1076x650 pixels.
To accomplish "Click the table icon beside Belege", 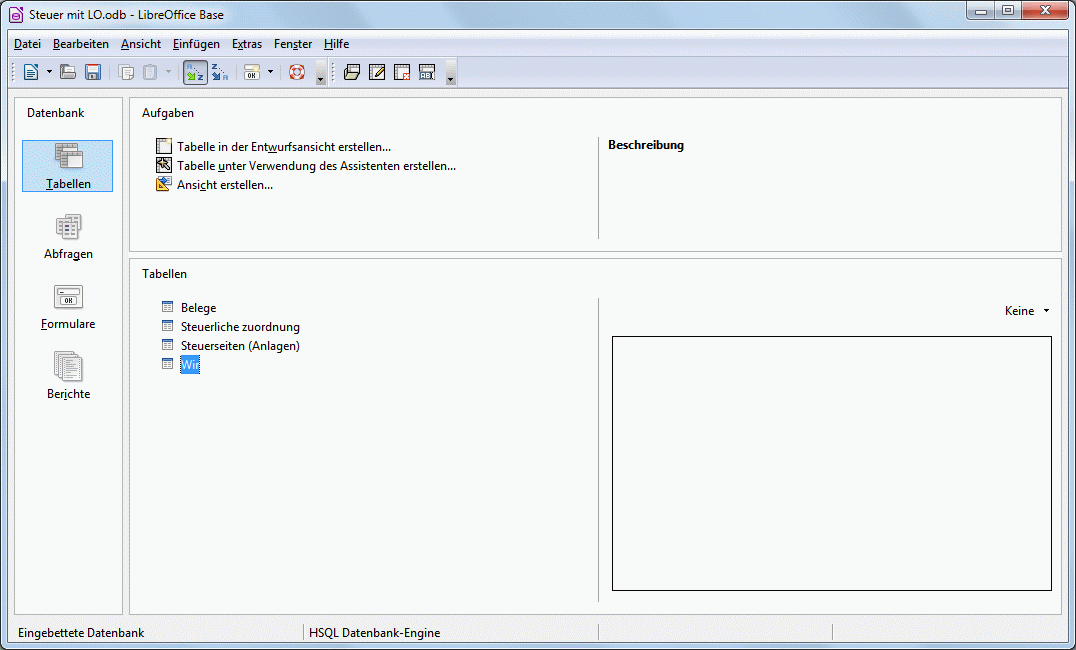I will pyautogui.click(x=167, y=307).
